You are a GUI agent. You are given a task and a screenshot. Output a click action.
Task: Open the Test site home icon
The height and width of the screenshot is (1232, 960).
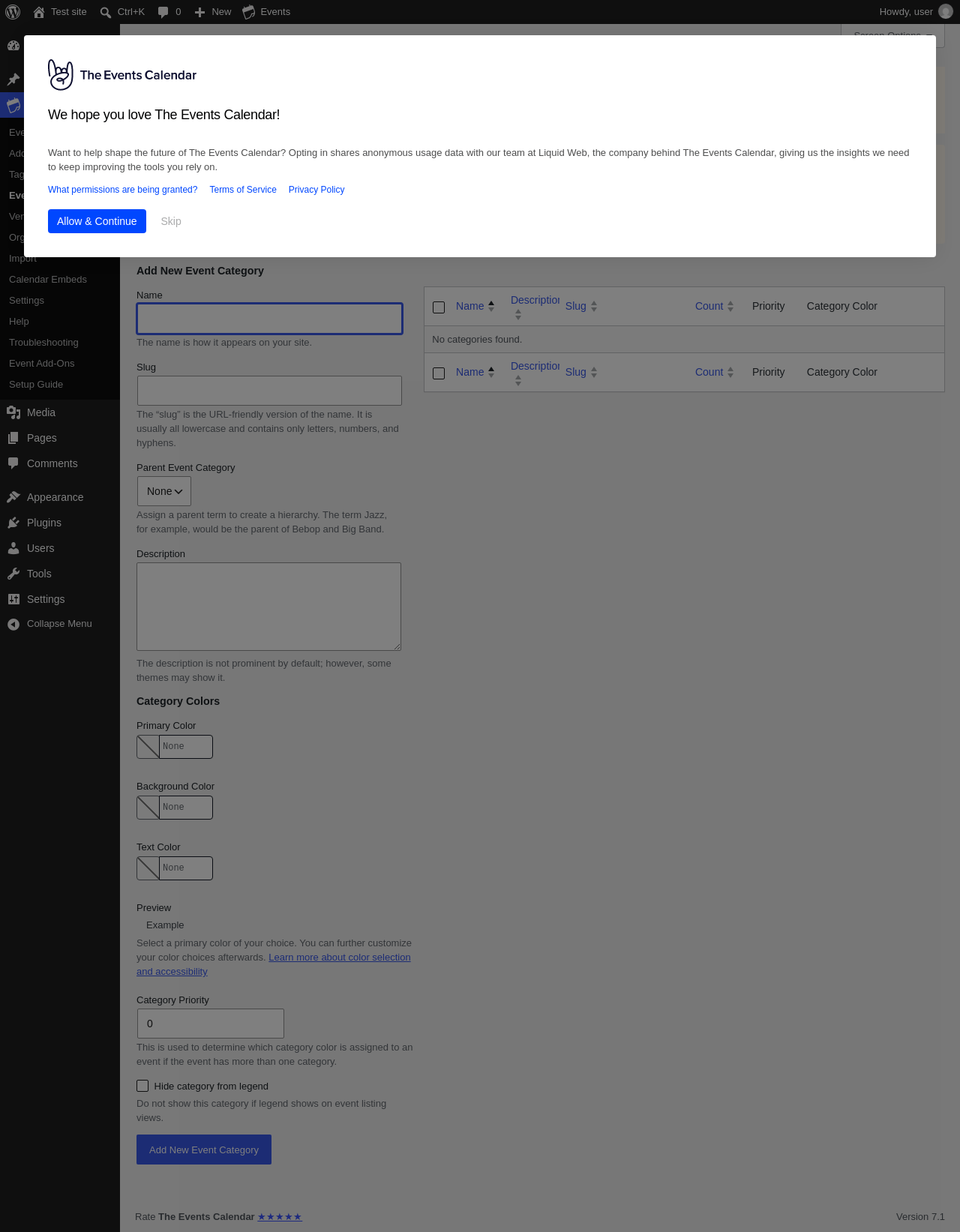pos(39,12)
